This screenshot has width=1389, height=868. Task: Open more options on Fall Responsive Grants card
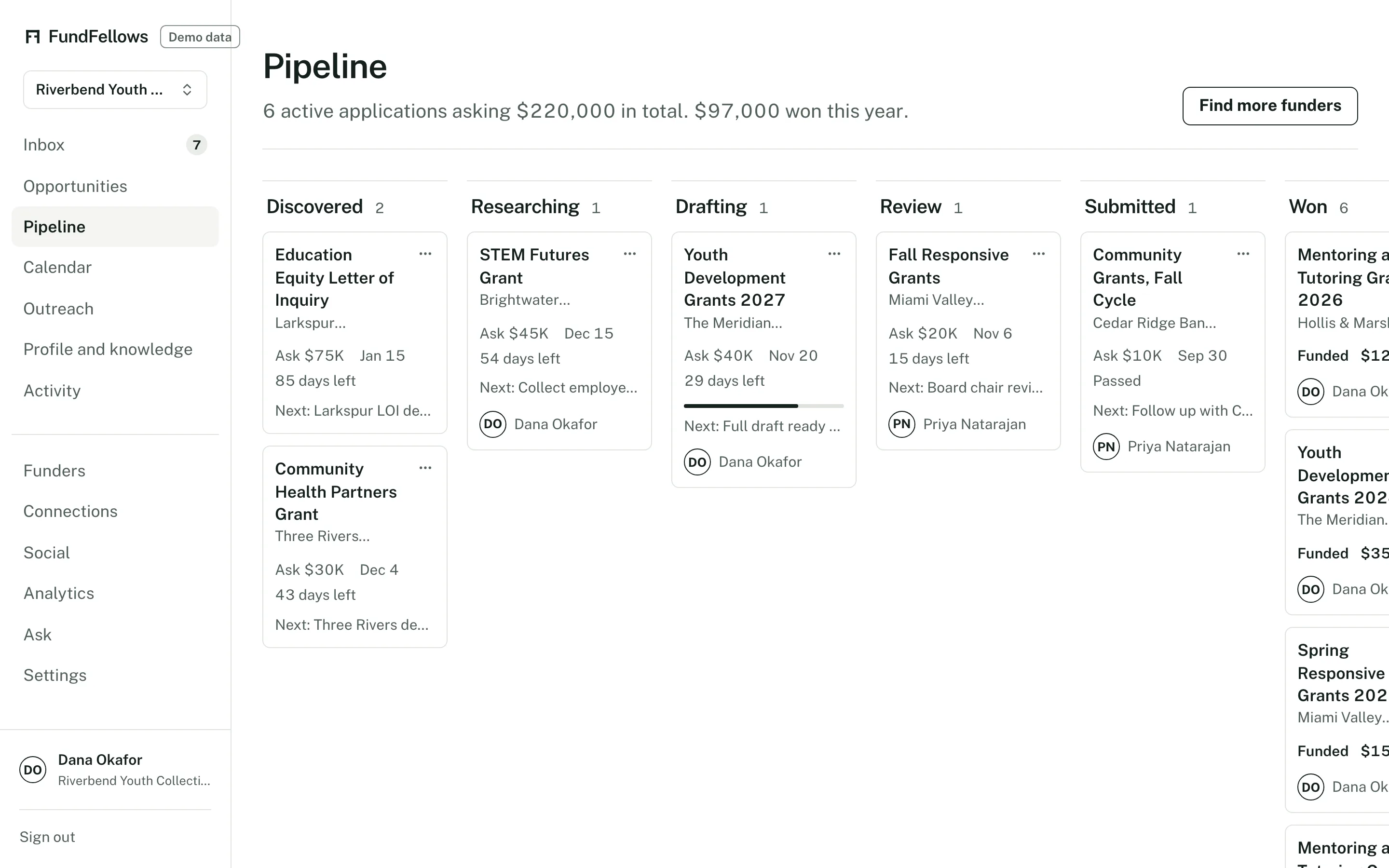(x=1038, y=254)
